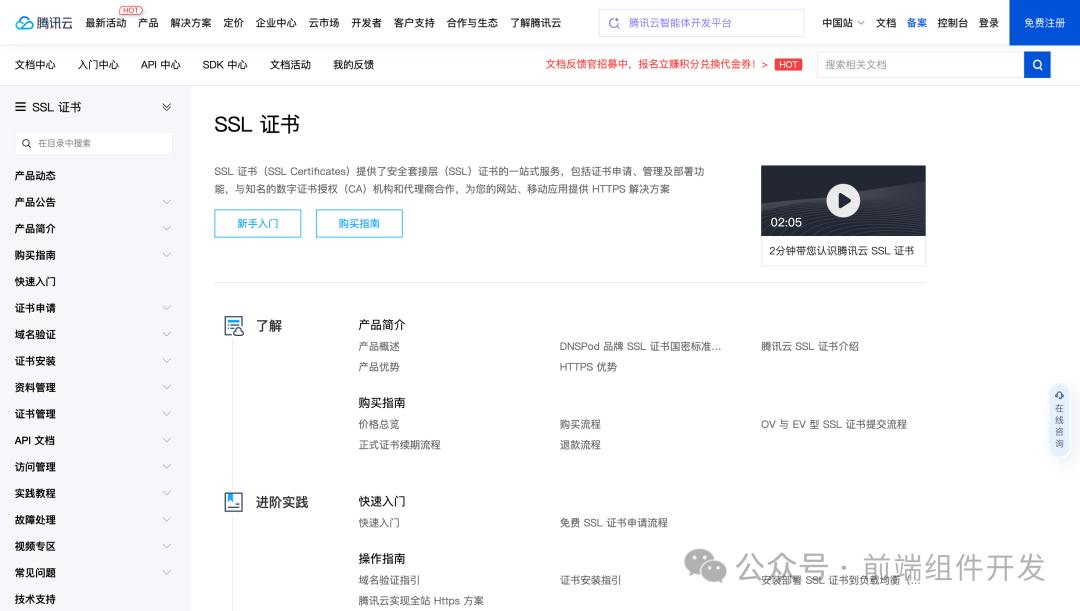Open 合作与生态 top menu

coord(472,23)
